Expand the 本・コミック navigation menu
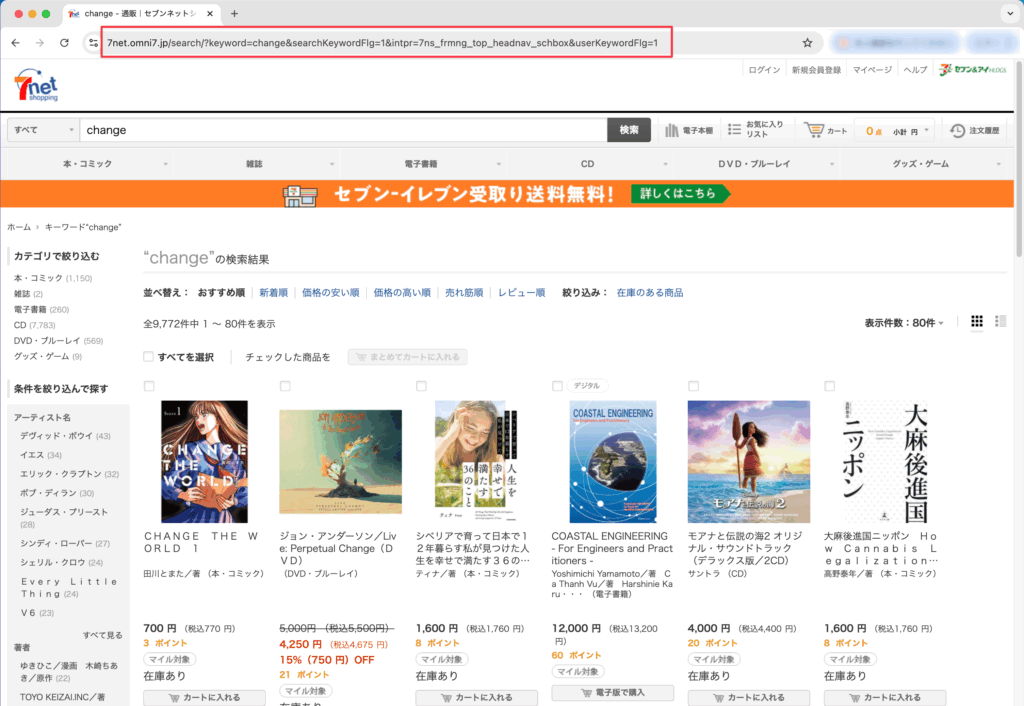Image resolution: width=1024 pixels, height=706 pixels. tap(88, 164)
